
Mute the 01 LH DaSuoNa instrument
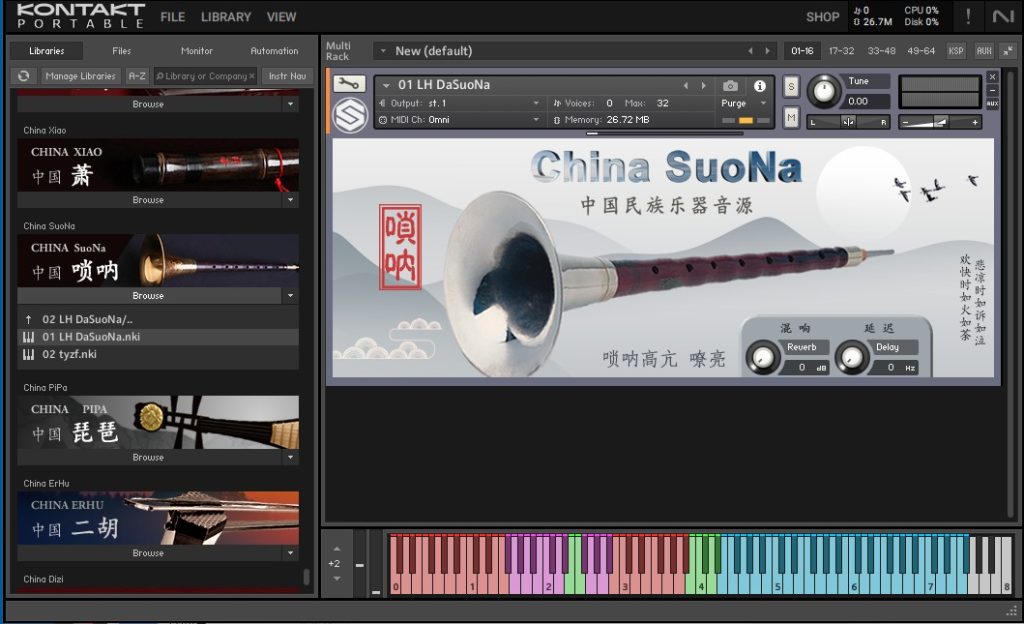791,117
